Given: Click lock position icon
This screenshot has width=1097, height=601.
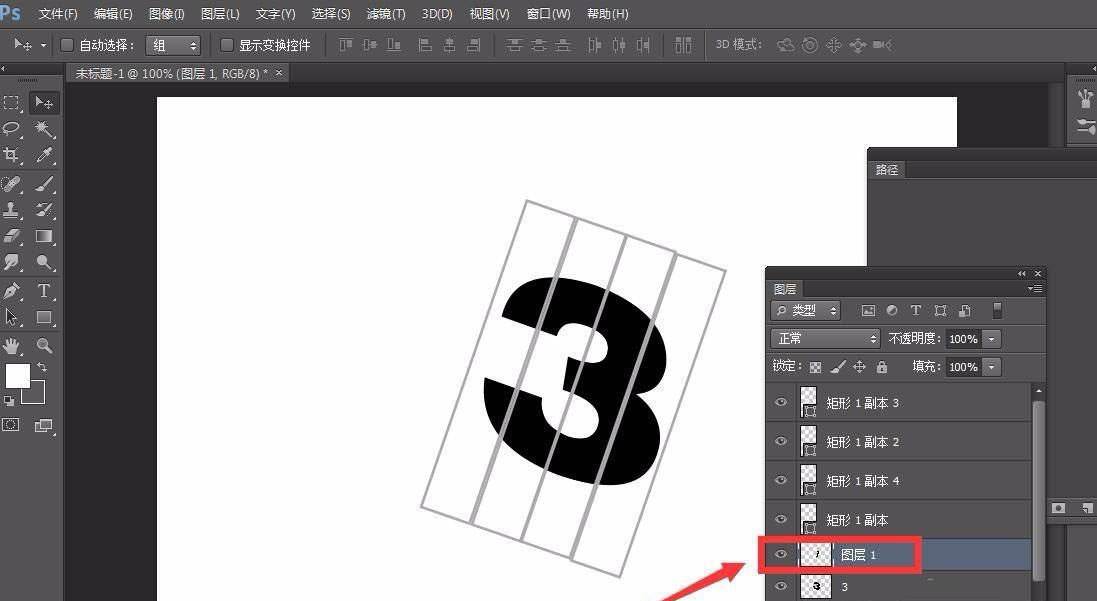Looking at the screenshot, I should click(860, 367).
